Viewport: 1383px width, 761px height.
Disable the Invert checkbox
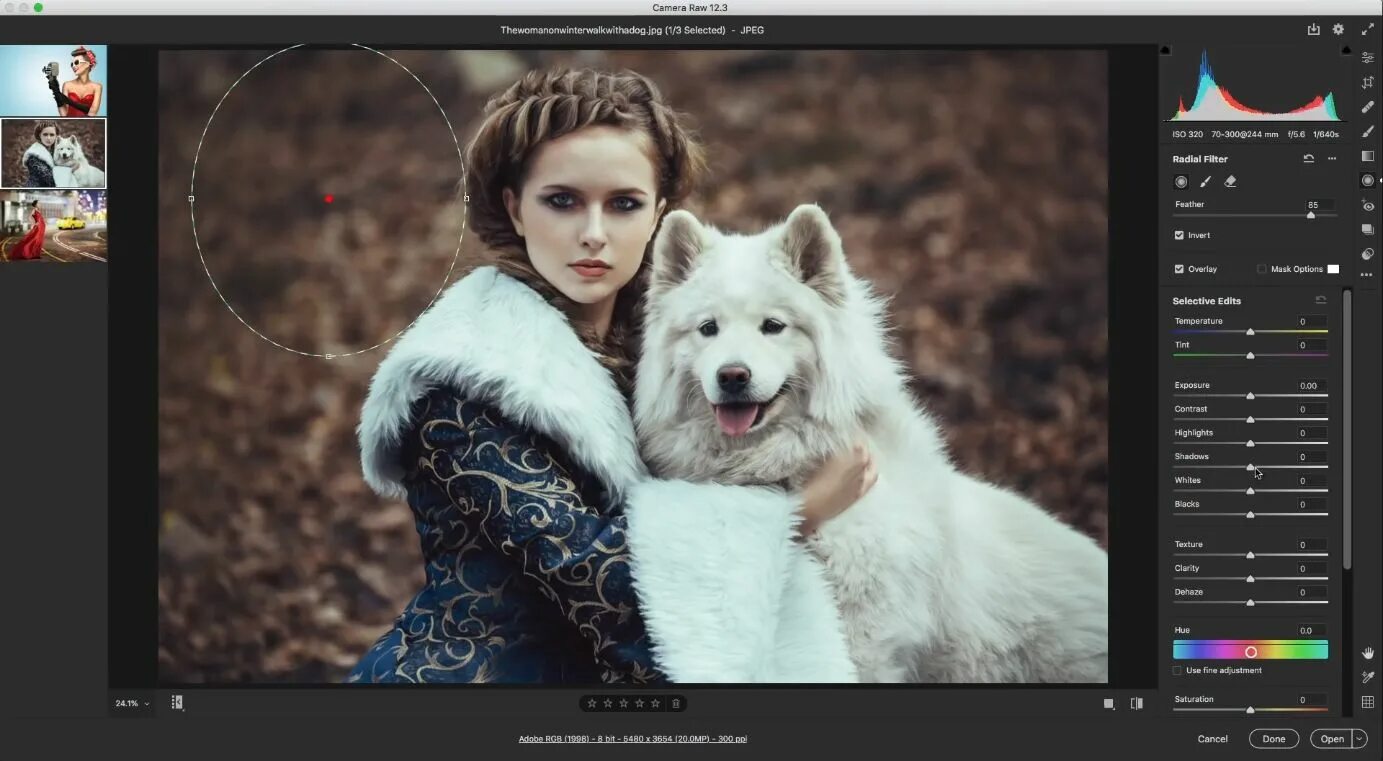(1180, 235)
